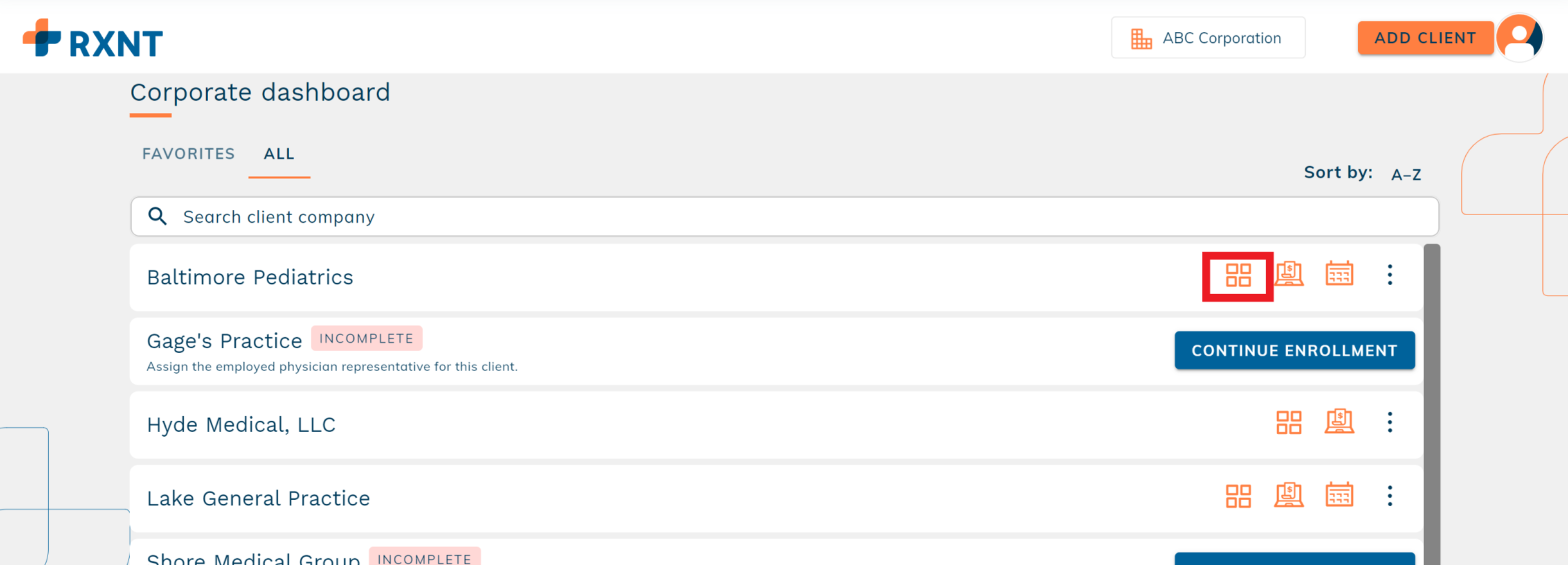Open Lake General Practice calendar icon
1568x565 pixels.
pos(1339,495)
